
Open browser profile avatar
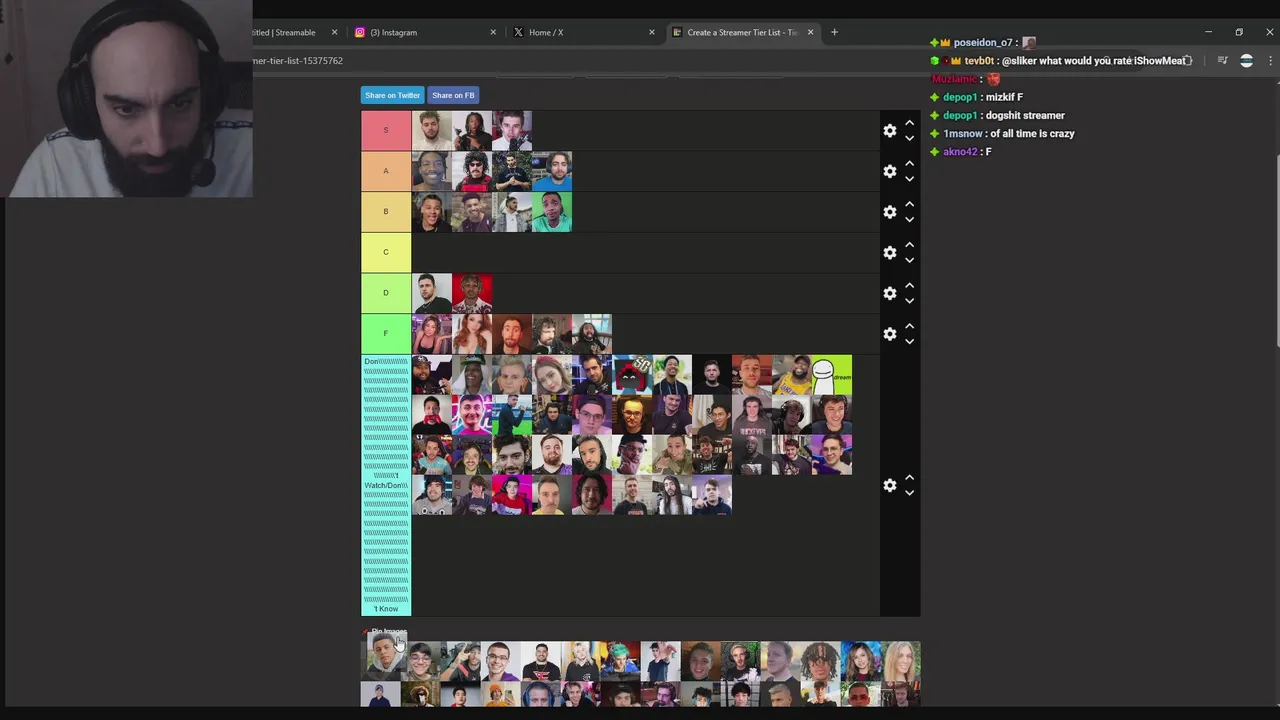tap(1246, 61)
